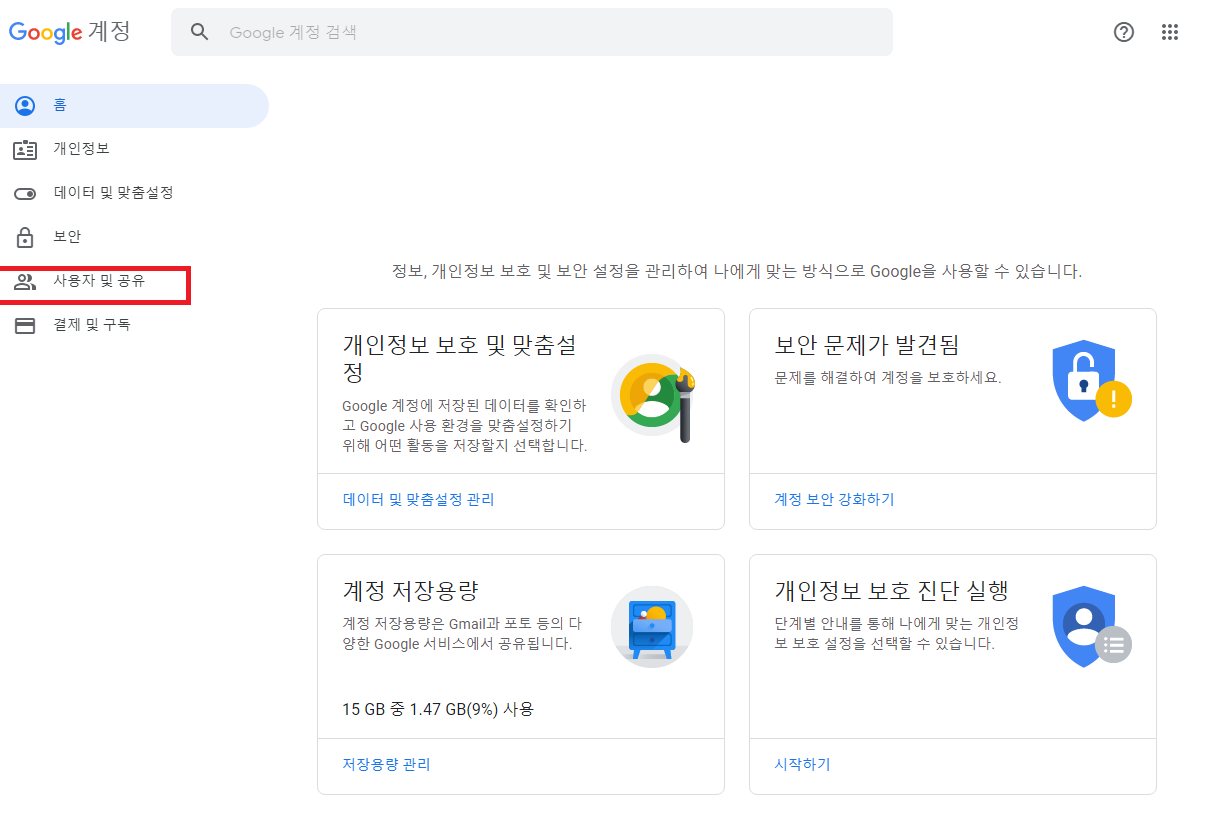Viewport: 1217px width, 819px height.
Task: Click the search magnifier icon
Action: click(199, 31)
